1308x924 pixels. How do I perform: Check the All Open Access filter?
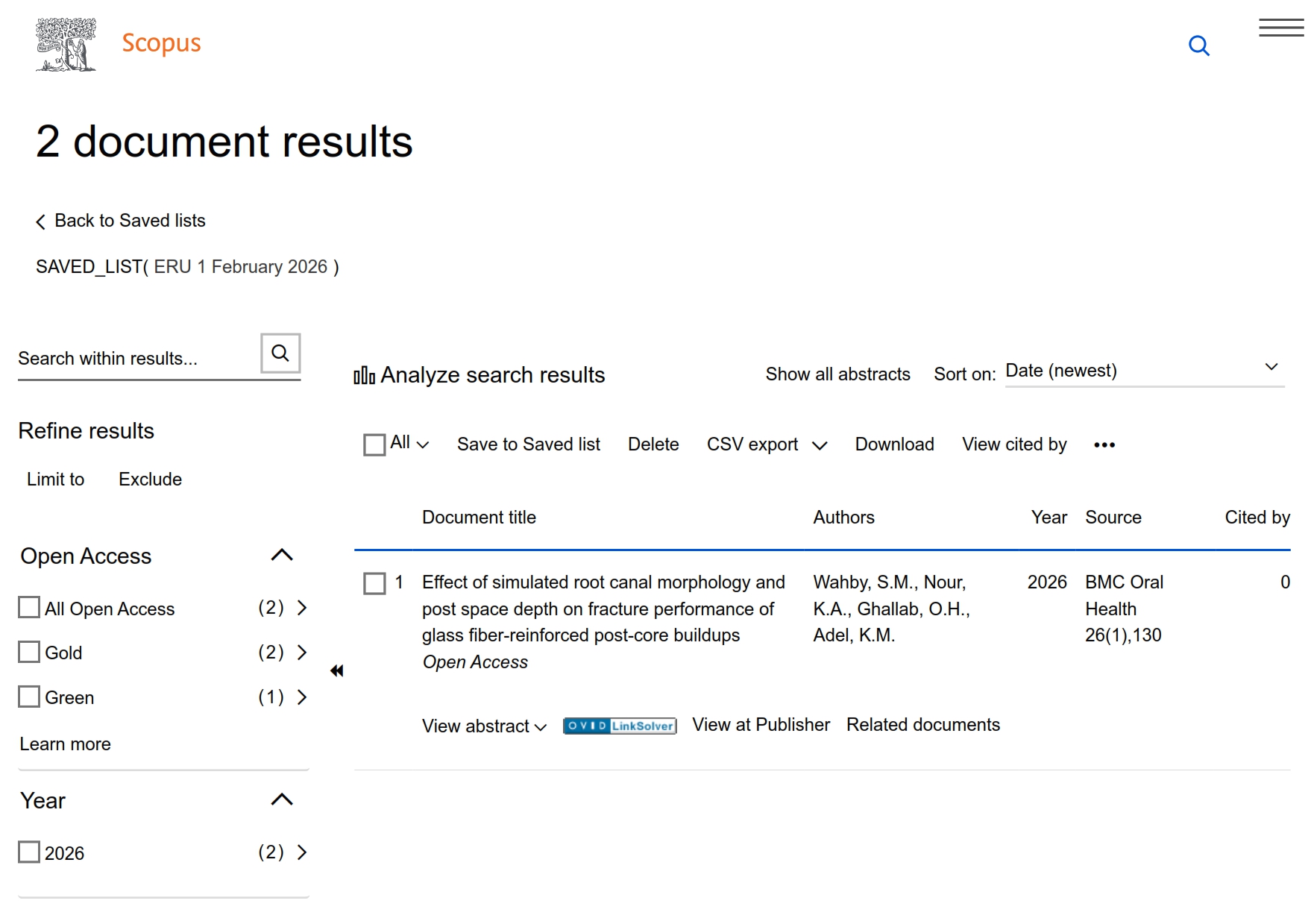(29, 608)
